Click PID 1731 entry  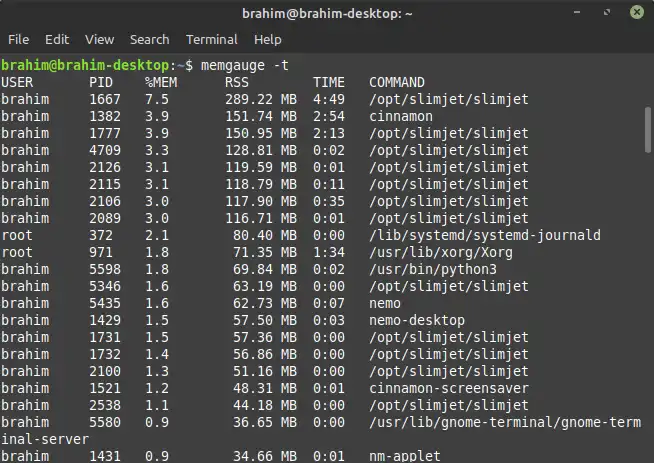tap(105, 337)
